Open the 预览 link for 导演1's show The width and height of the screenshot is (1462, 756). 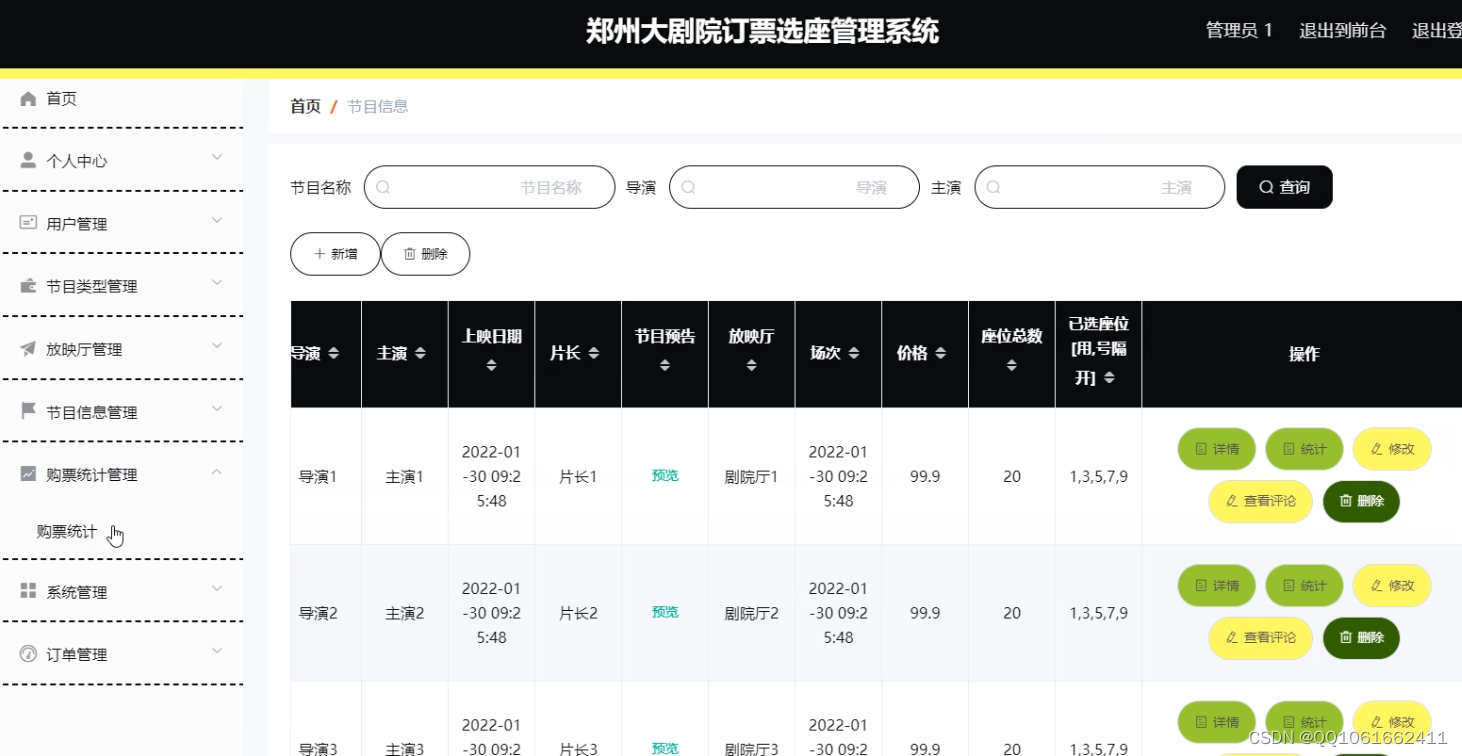(x=663, y=476)
